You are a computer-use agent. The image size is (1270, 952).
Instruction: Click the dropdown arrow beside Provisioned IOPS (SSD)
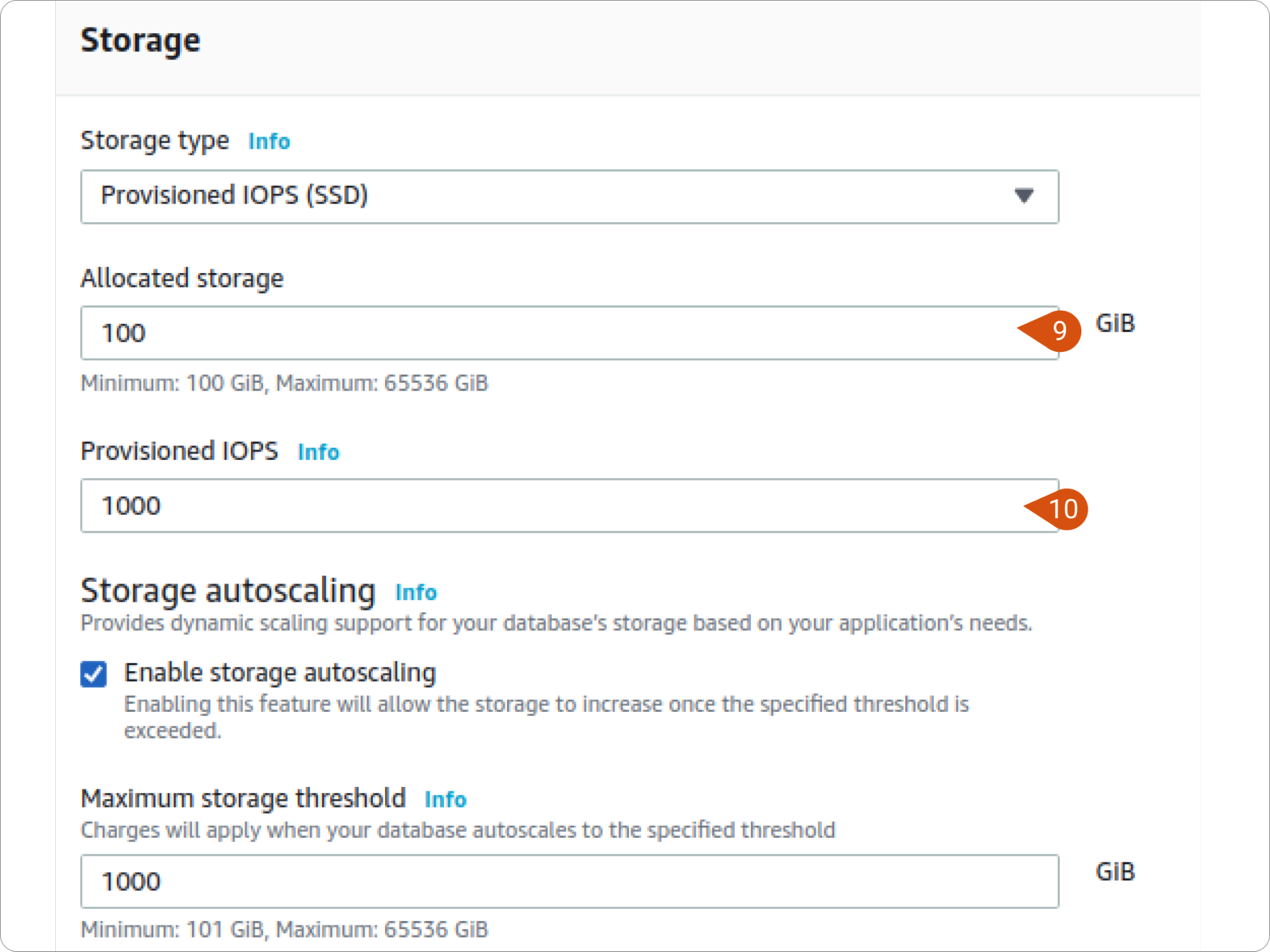pos(1025,197)
